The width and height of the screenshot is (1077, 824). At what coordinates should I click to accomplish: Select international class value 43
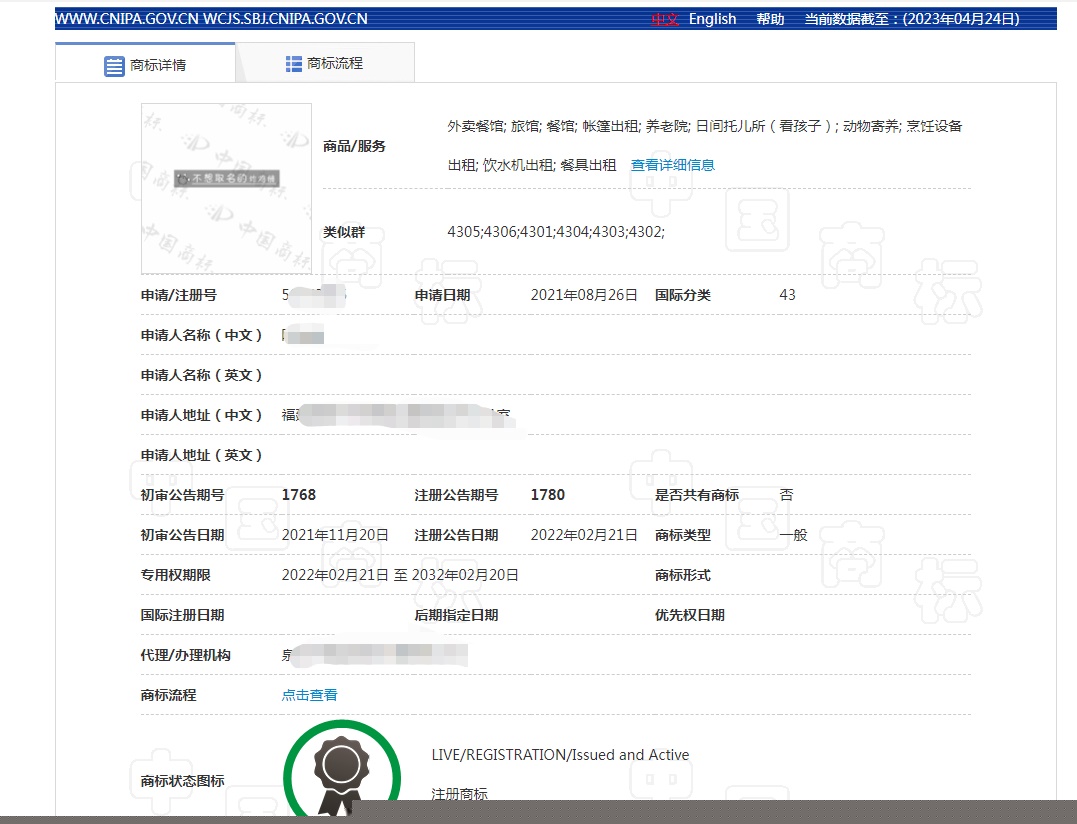787,295
